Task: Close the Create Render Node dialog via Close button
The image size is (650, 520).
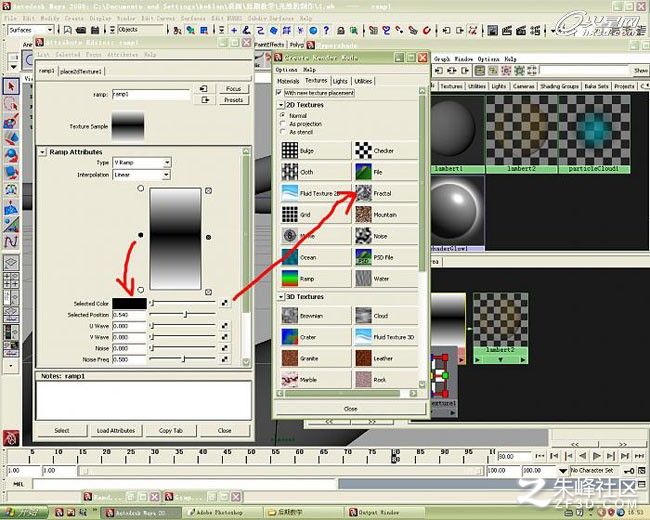Action: click(x=350, y=408)
